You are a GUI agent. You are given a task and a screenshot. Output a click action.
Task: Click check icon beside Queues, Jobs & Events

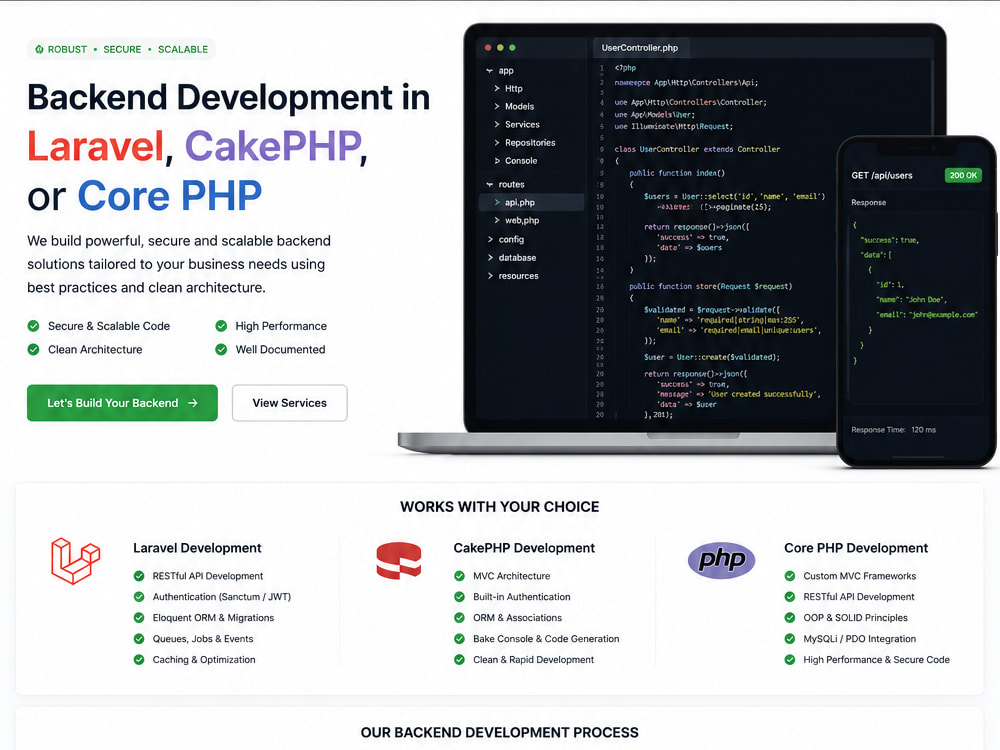(139, 639)
